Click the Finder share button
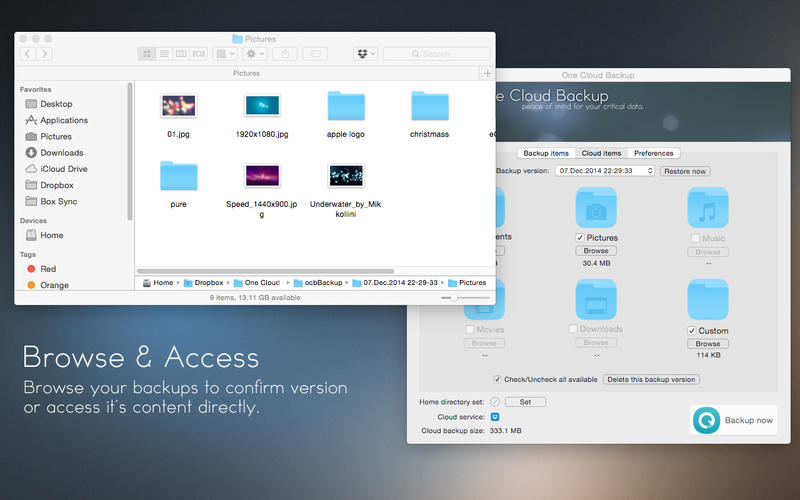 coord(284,53)
